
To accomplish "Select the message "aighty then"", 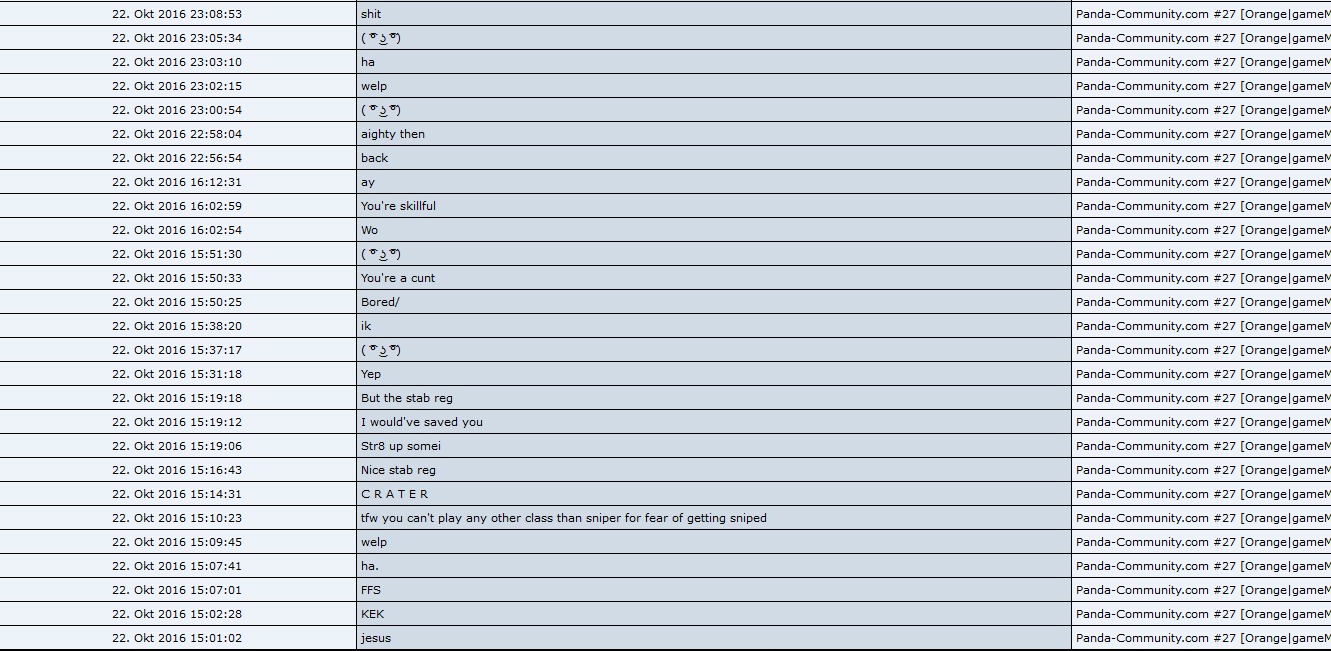I will coord(393,134).
